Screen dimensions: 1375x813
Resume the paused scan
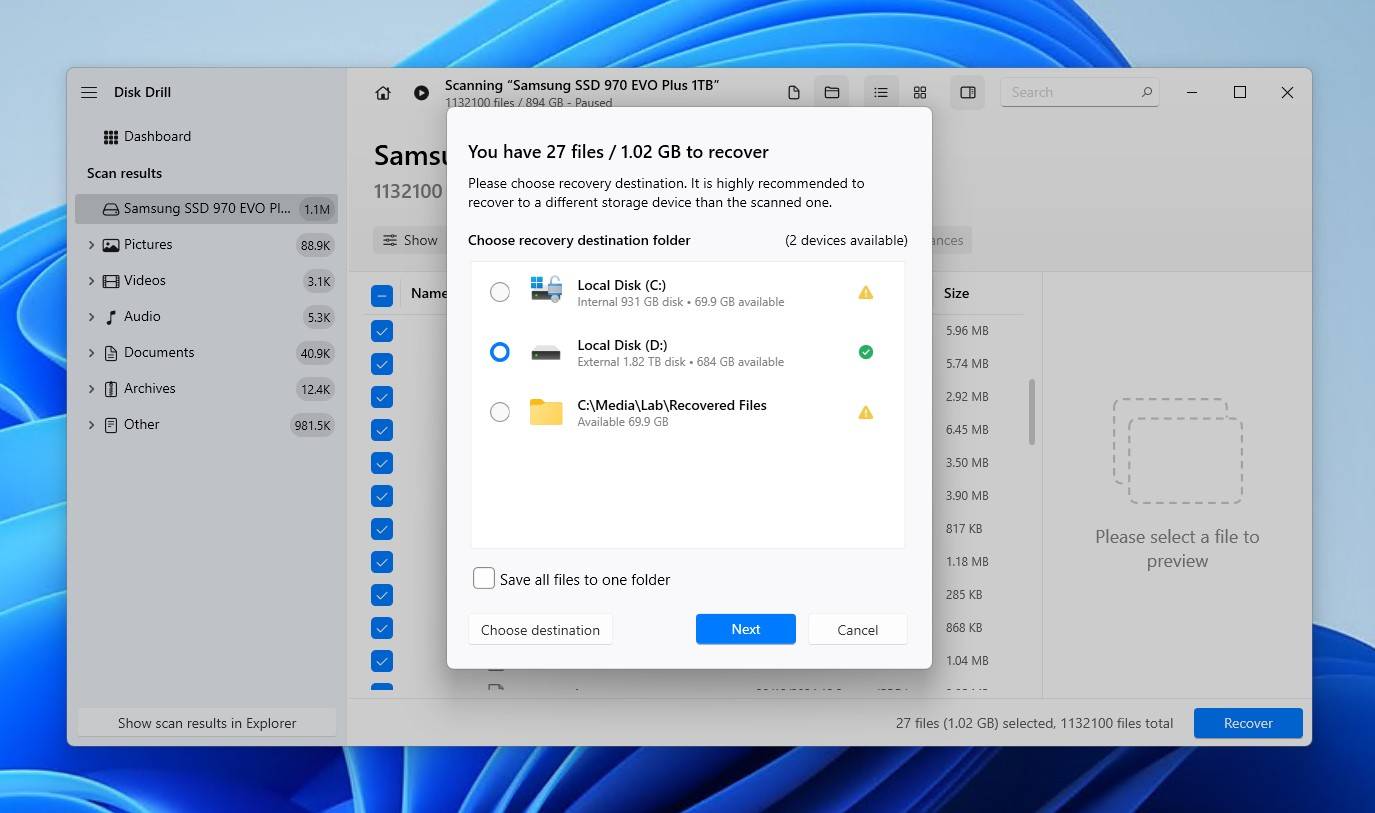click(421, 92)
